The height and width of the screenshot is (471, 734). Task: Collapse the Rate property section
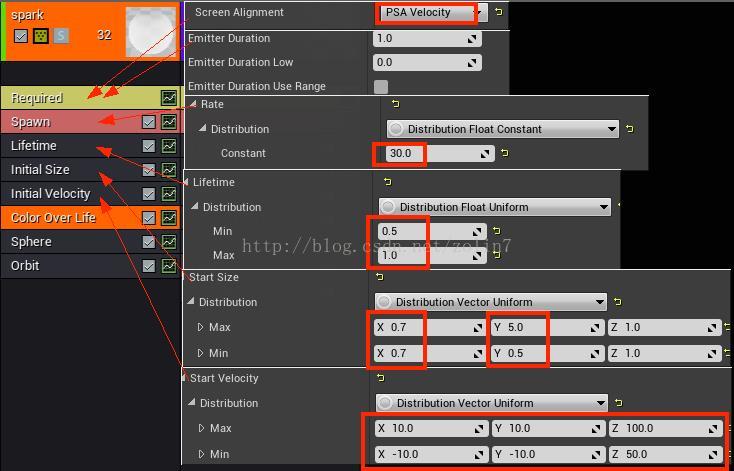pyautogui.click(x=193, y=104)
